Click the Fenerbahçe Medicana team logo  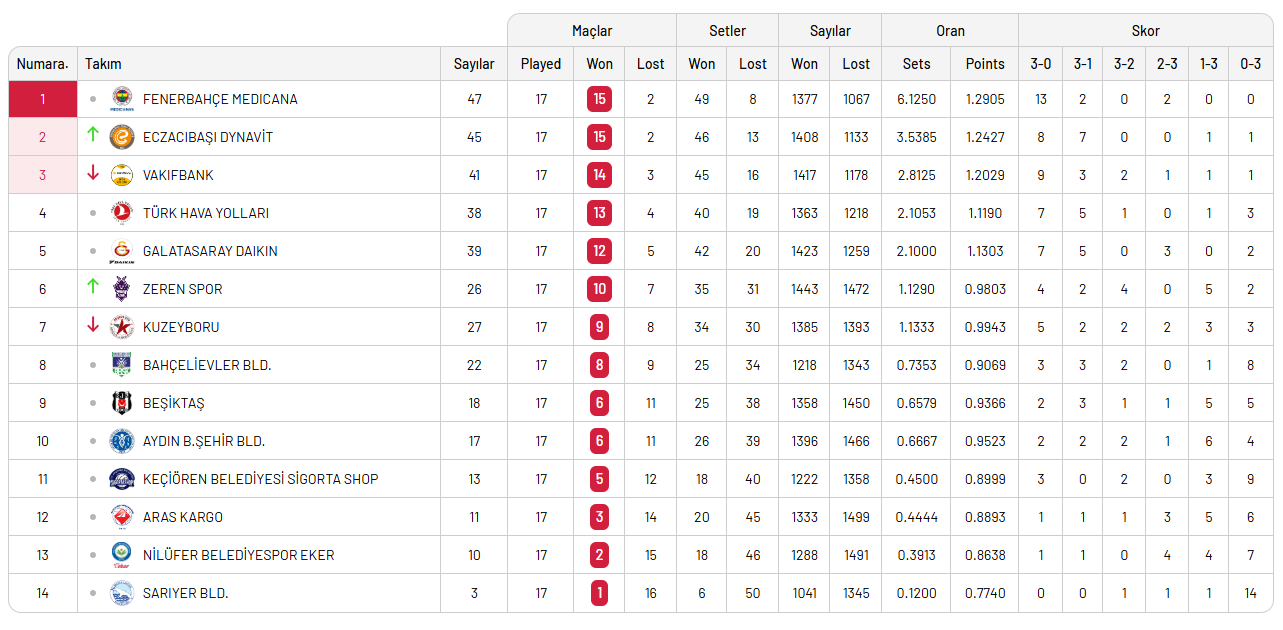coord(122,99)
